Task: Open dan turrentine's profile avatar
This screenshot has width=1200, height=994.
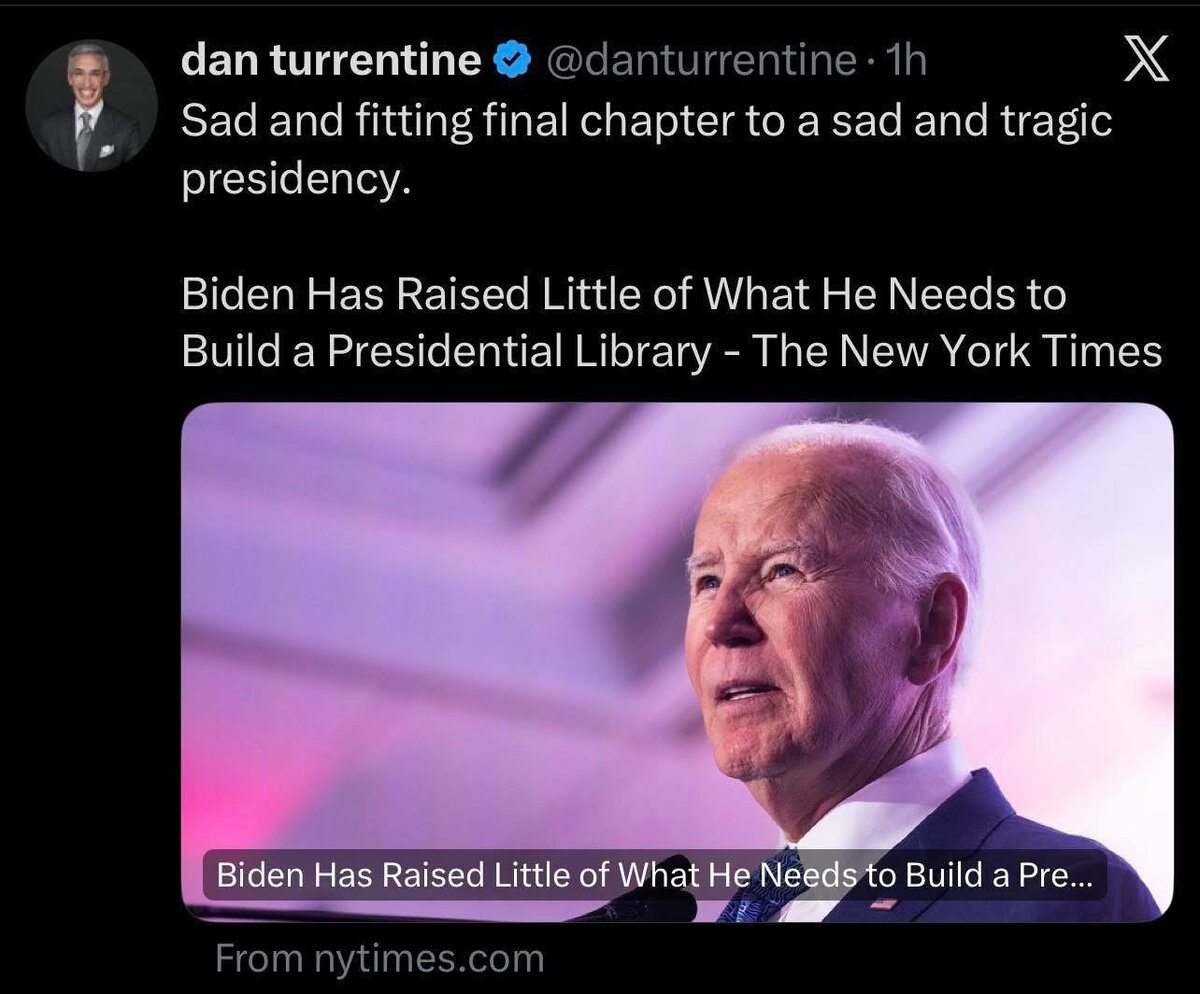Action: point(91,105)
